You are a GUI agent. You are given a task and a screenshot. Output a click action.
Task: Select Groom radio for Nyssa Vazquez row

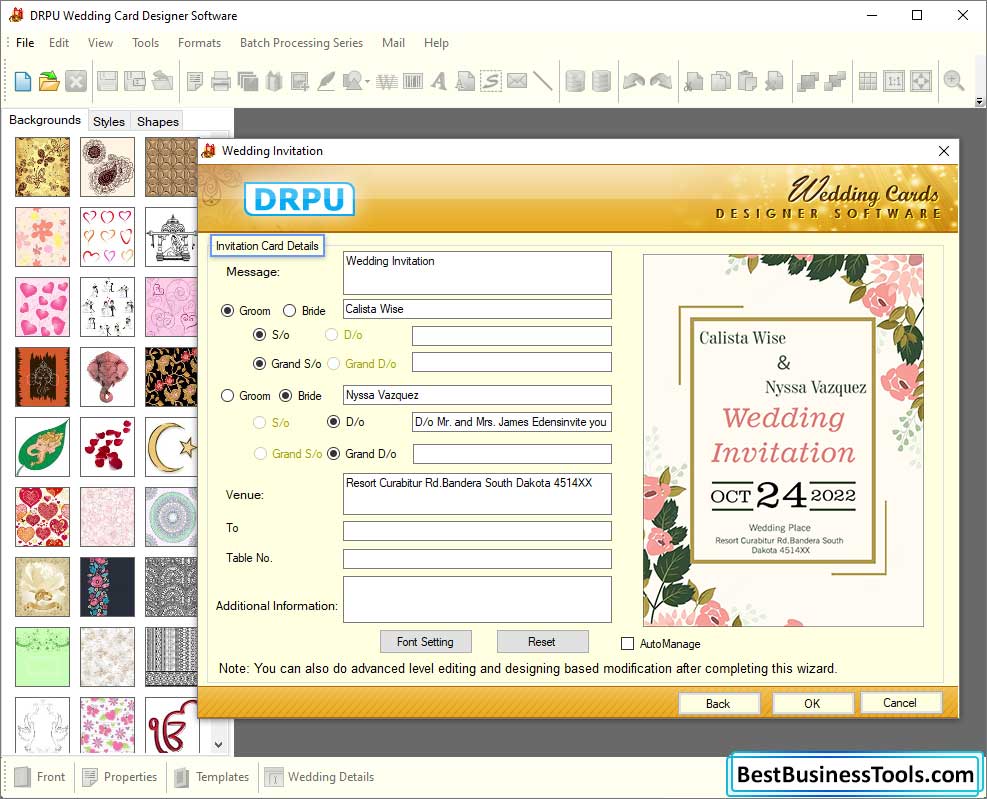227,395
